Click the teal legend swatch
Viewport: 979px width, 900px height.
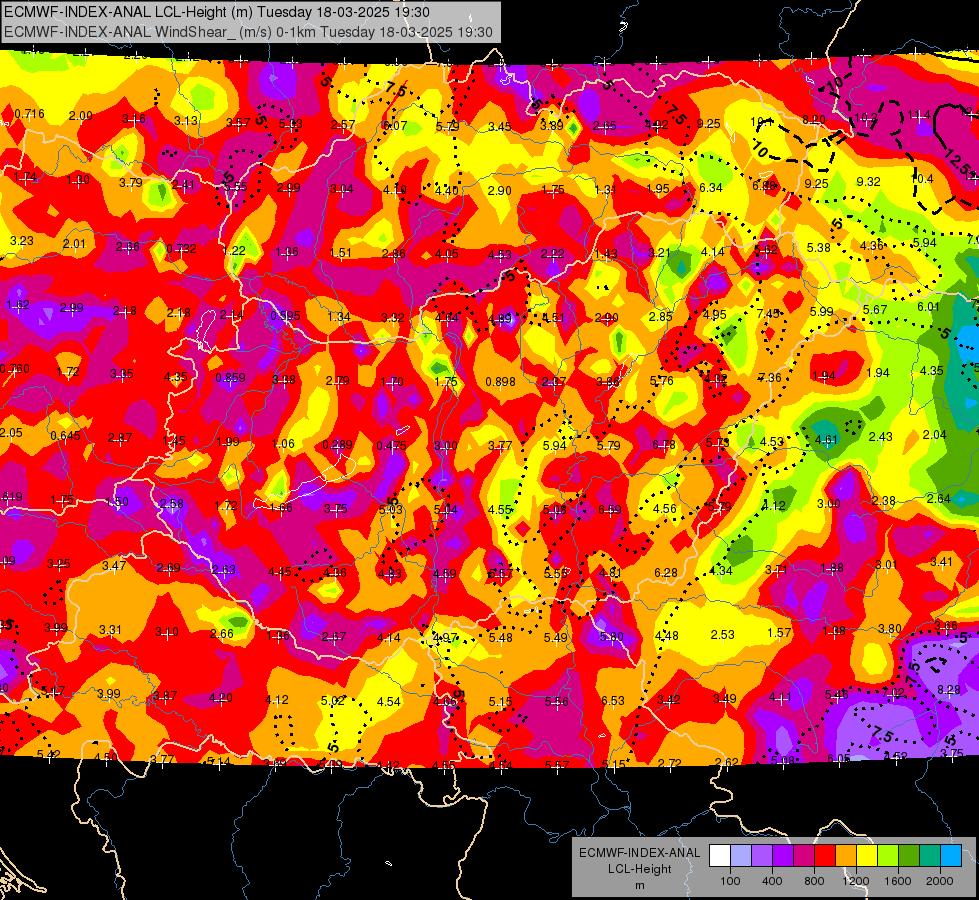[x=930, y=856]
